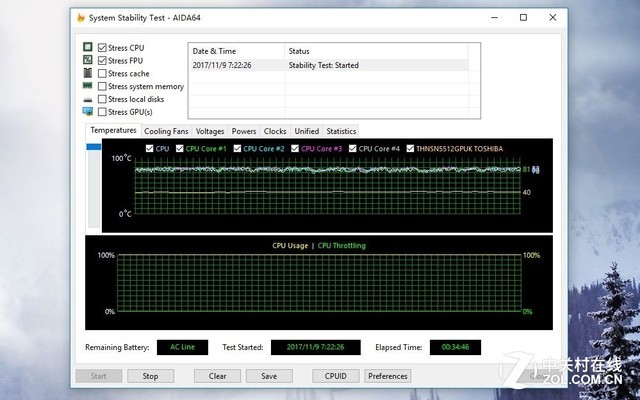Open the CPUID panel button
Viewport: 640px width, 400px height.
tap(335, 376)
